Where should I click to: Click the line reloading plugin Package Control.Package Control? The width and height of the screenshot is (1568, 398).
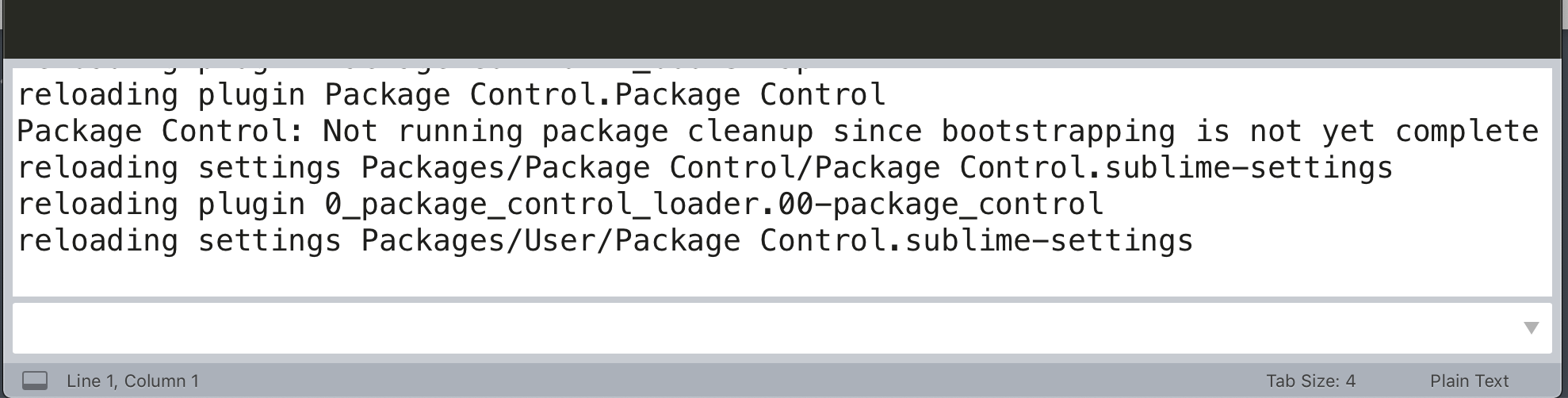(x=451, y=95)
